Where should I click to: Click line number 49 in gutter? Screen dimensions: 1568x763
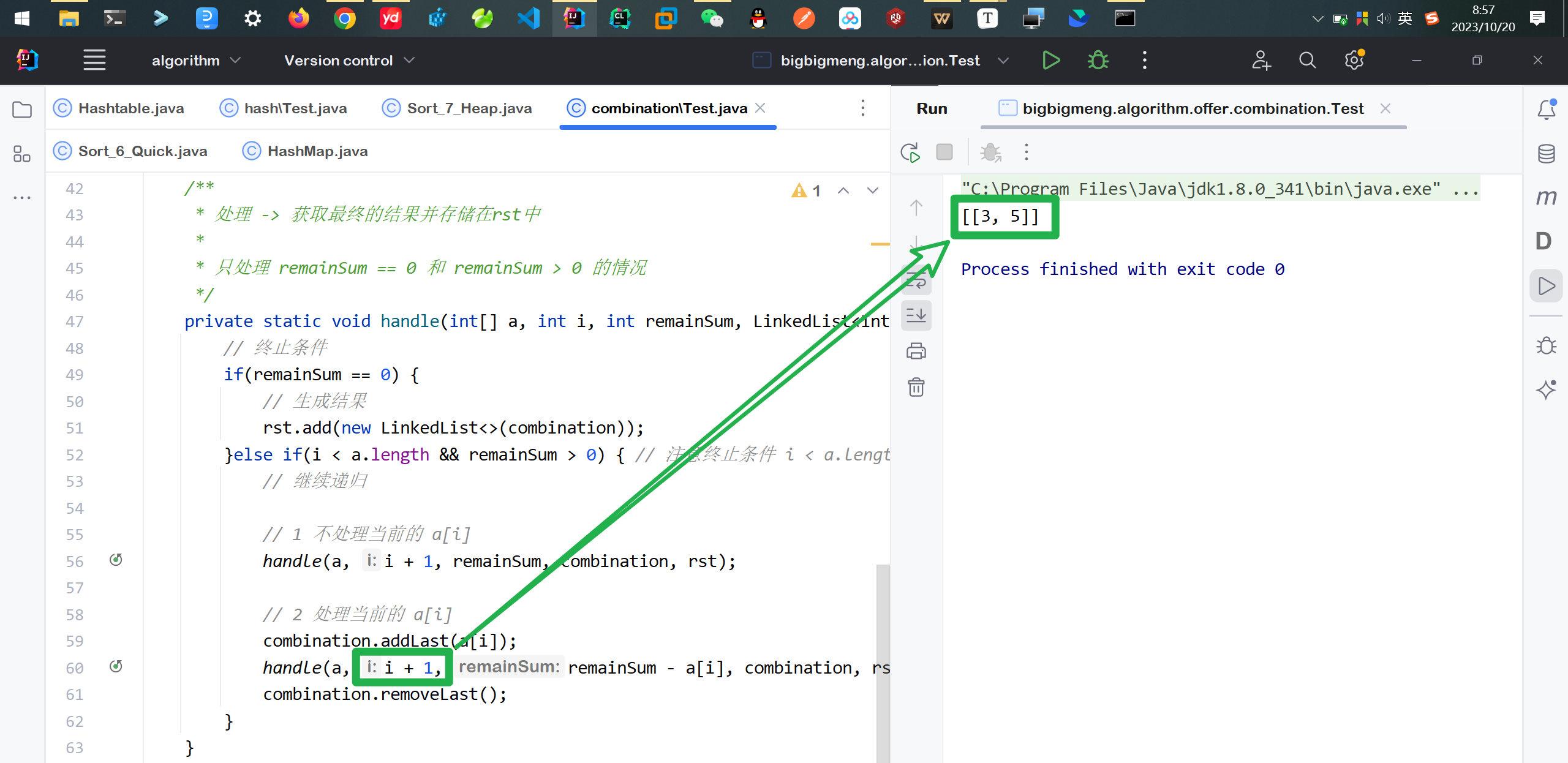click(74, 375)
